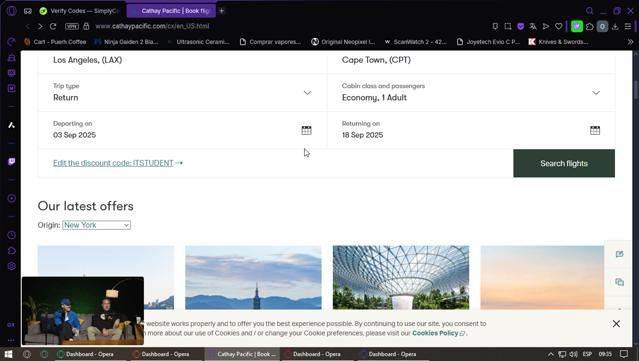Select Cathay Pacific window in taskbar
Viewport: 639px width, 361px height.
[242, 354]
